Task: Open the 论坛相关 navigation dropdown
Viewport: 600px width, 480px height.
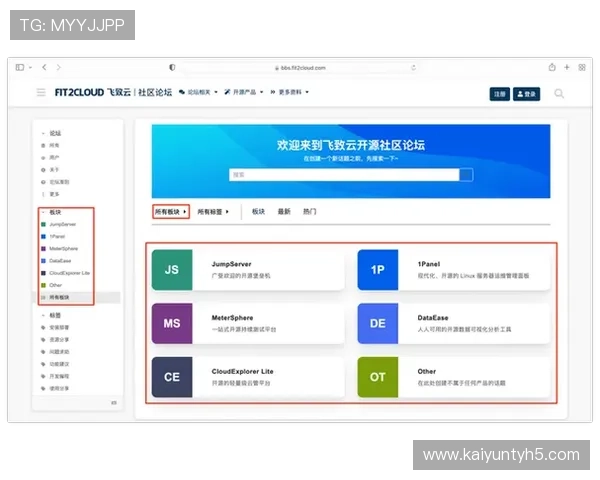Action: [198, 92]
